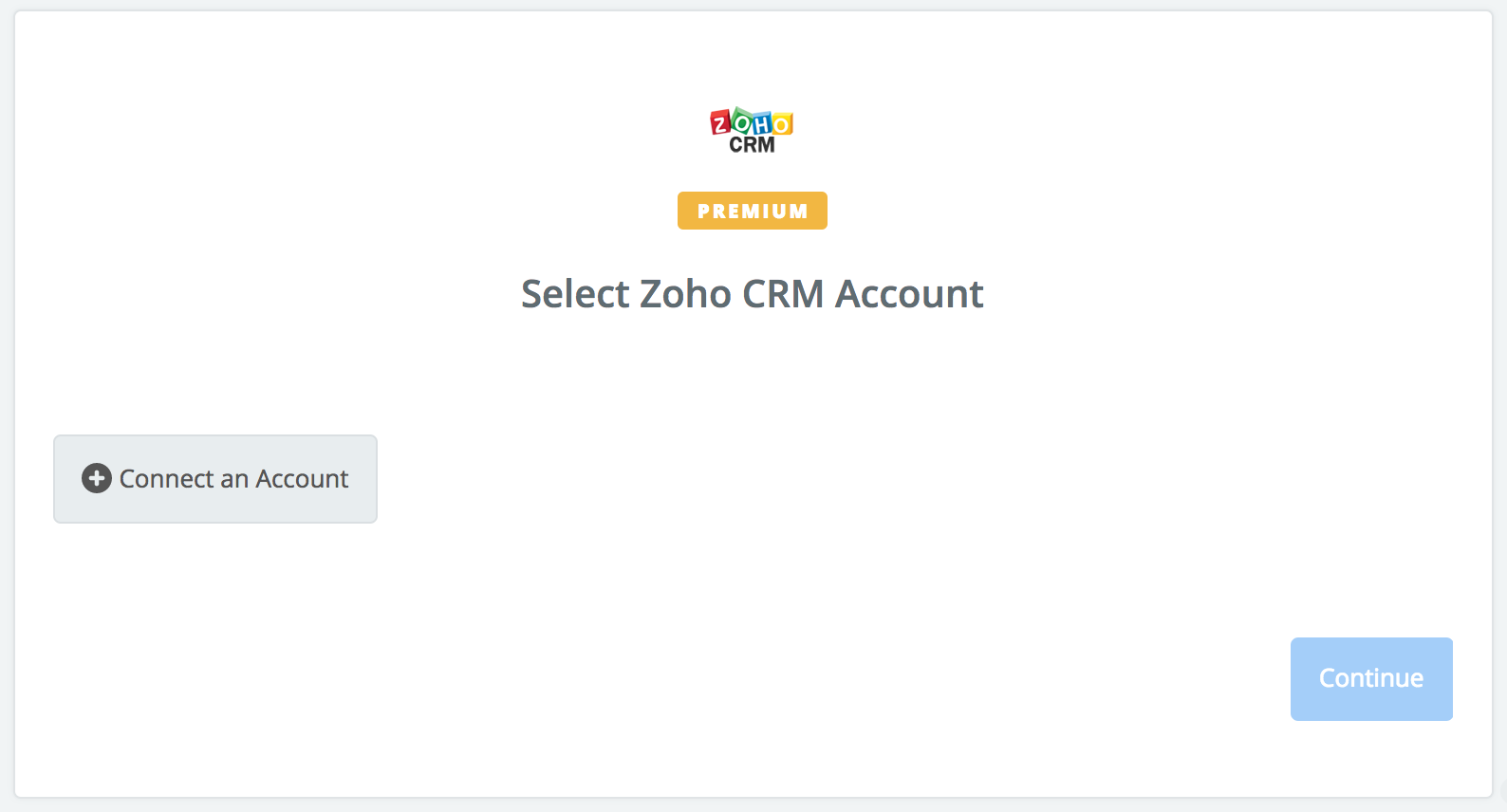The width and height of the screenshot is (1507, 812).
Task: Click the letter P in PREMIUM badge
Action: [x=704, y=212]
